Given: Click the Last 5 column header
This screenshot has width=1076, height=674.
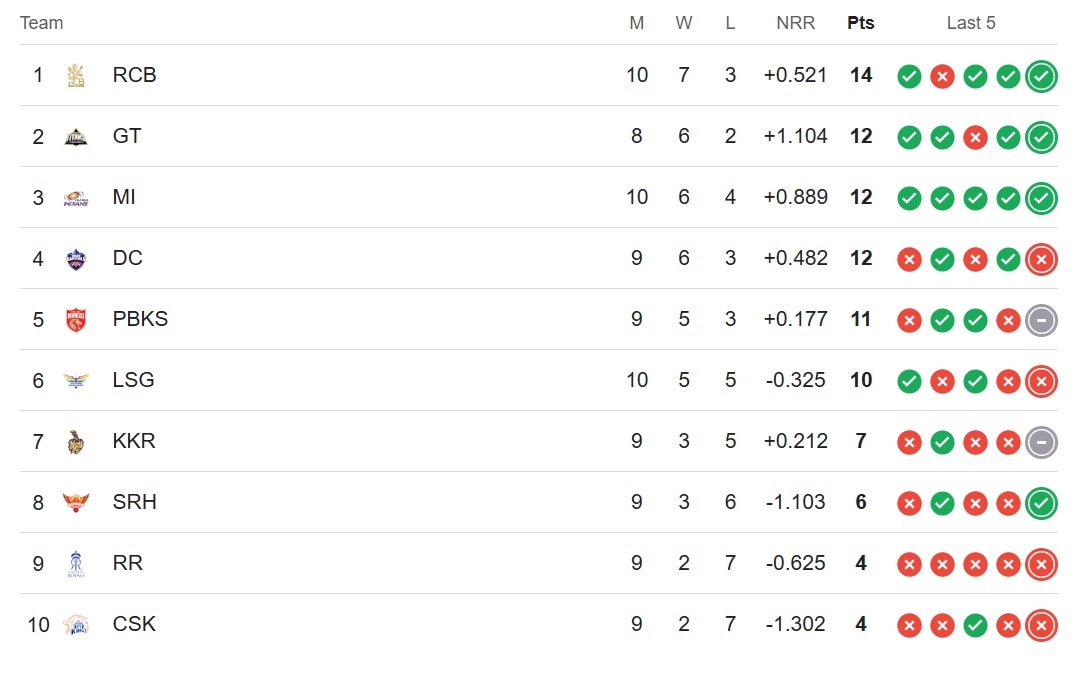Looking at the screenshot, I should click(x=970, y=23).
